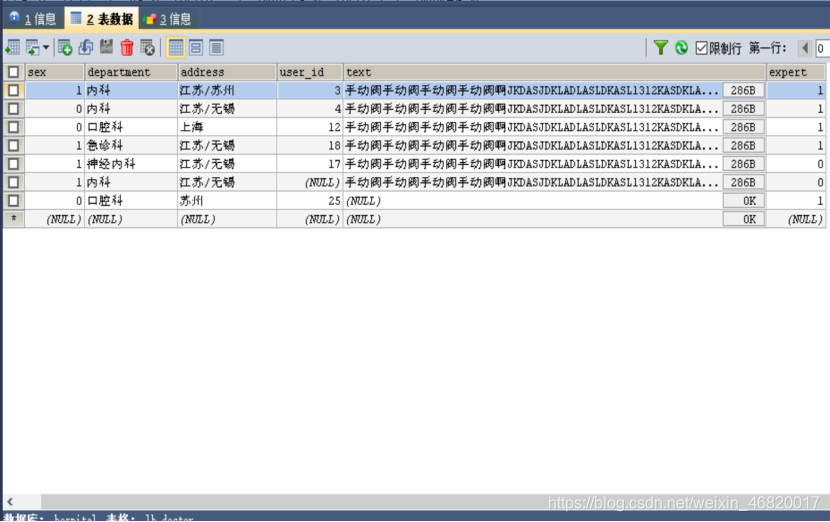
Task: Check the 内科 row with NULL user_id
Action: tap(14, 182)
